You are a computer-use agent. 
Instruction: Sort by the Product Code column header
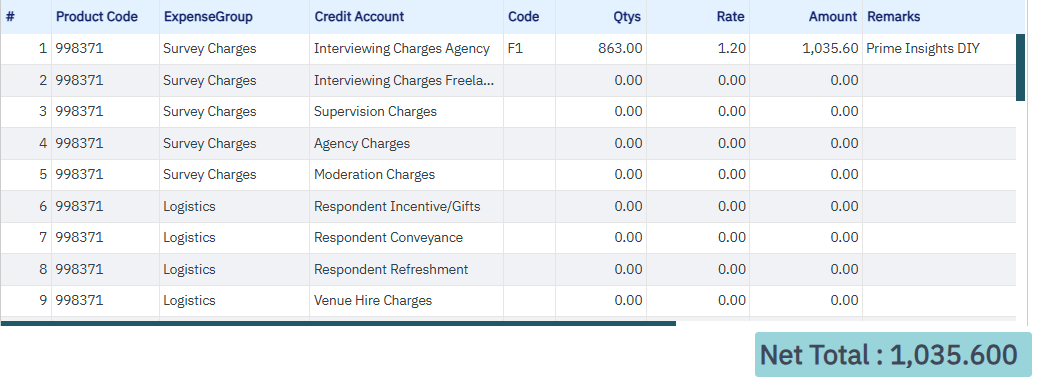pyautogui.click(x=105, y=17)
